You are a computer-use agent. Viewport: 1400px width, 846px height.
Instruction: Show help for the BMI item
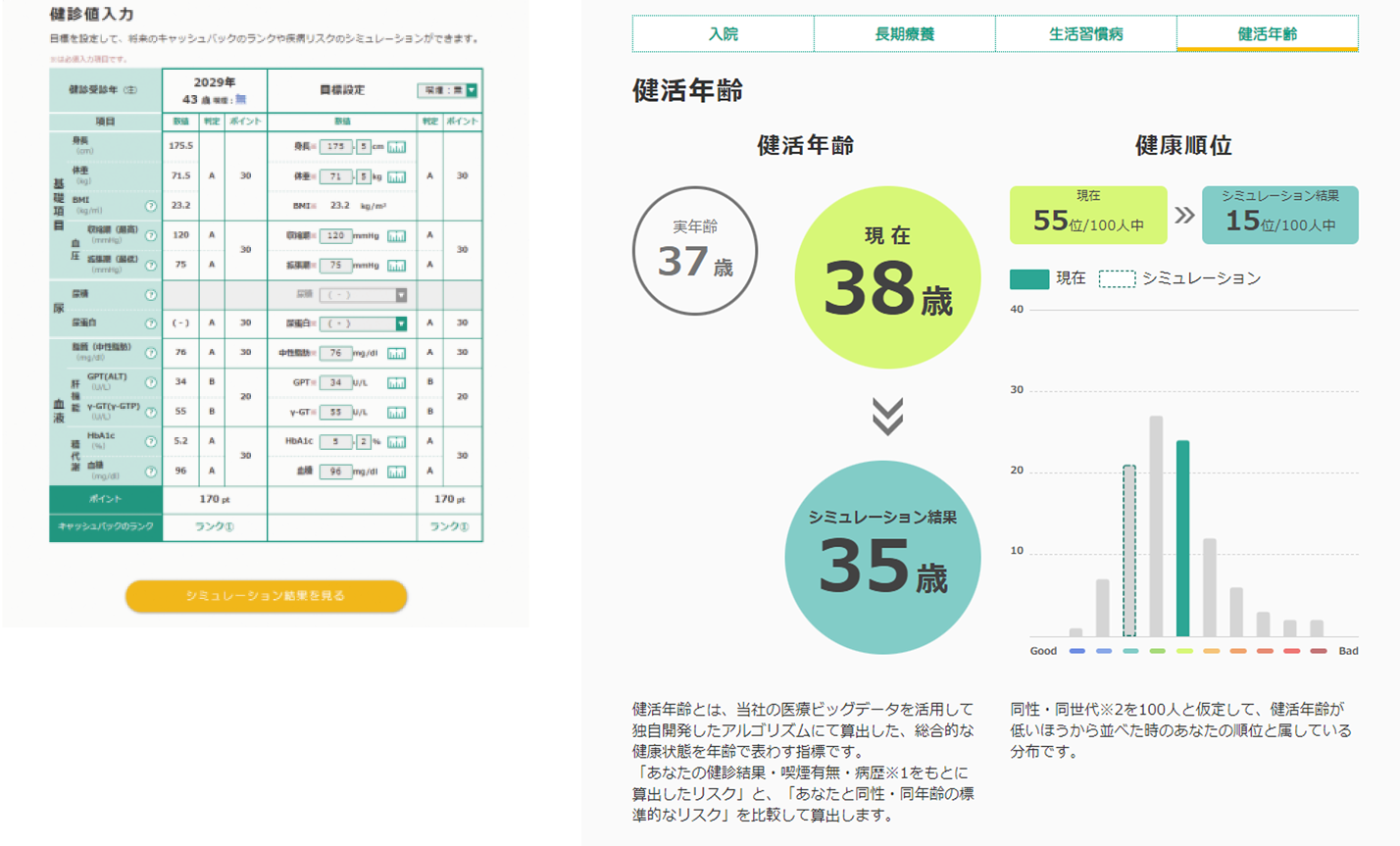pyautogui.click(x=151, y=206)
